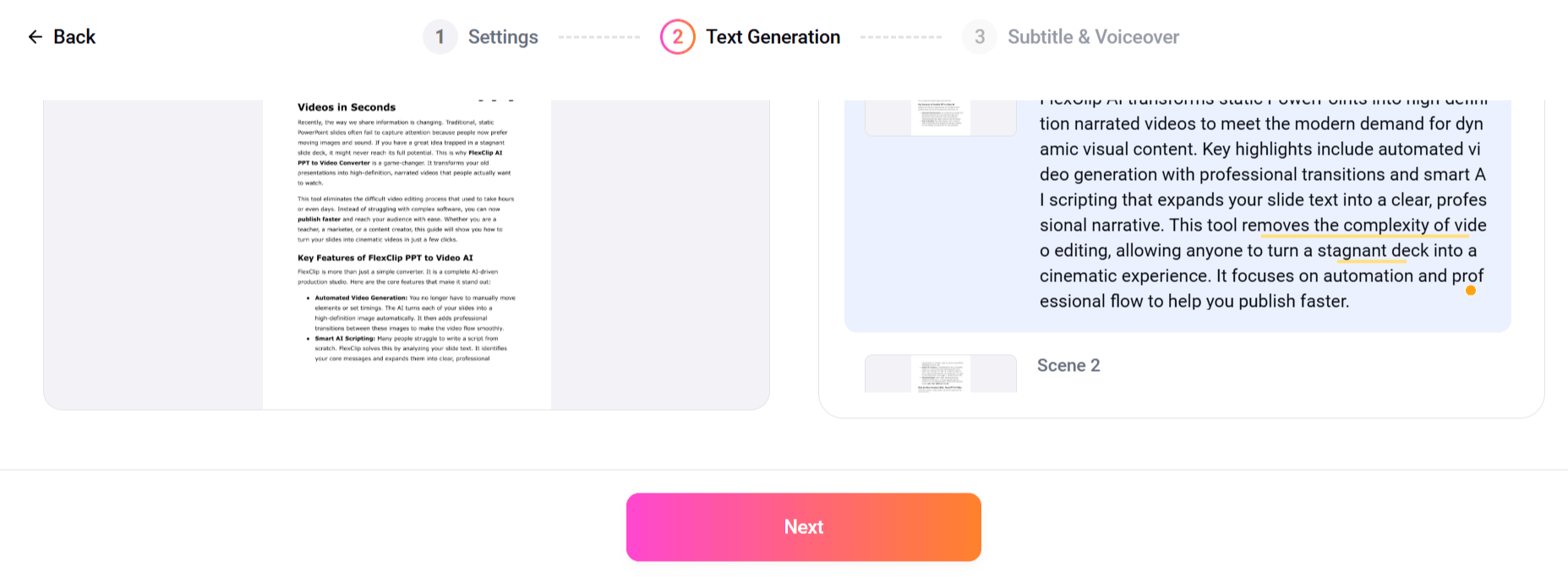This screenshot has width=1568, height=583.
Task: Click the highlighted circle 2 step indicator
Action: (678, 36)
